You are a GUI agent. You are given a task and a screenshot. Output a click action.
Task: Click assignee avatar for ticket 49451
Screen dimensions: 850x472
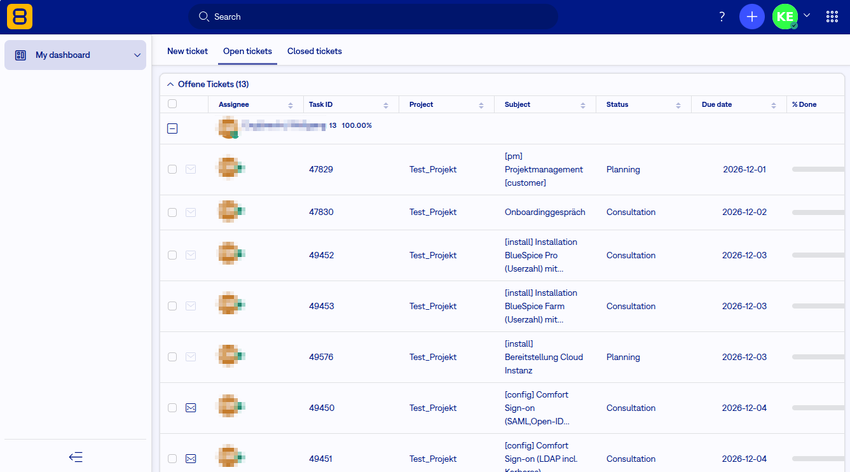click(230, 457)
